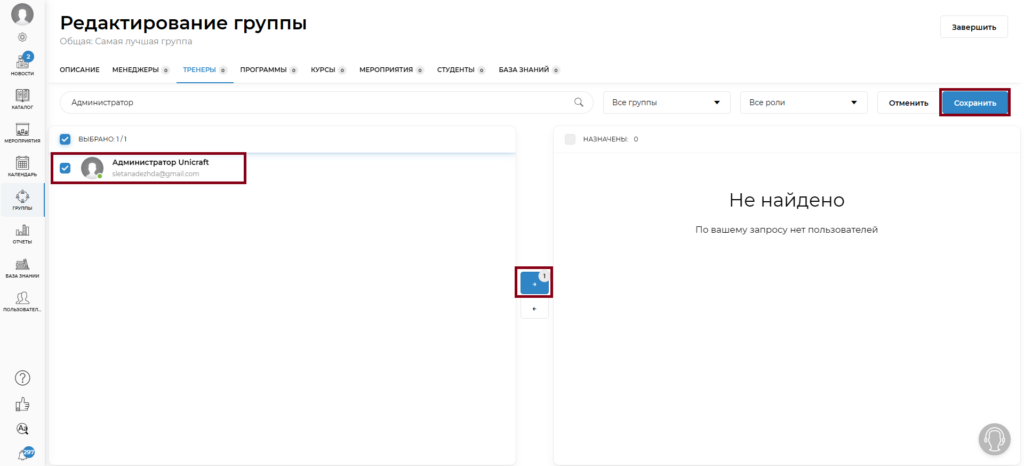Click the search magnifier icon

[x=578, y=102]
